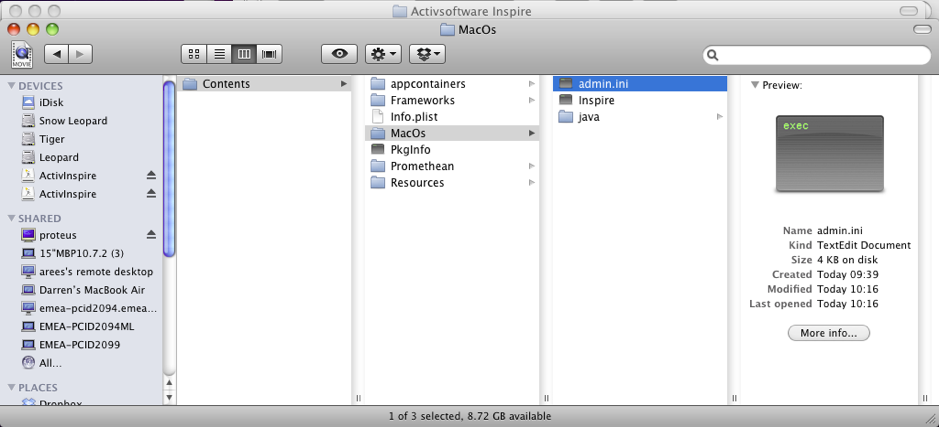Select the Info.plist file

[413, 117]
